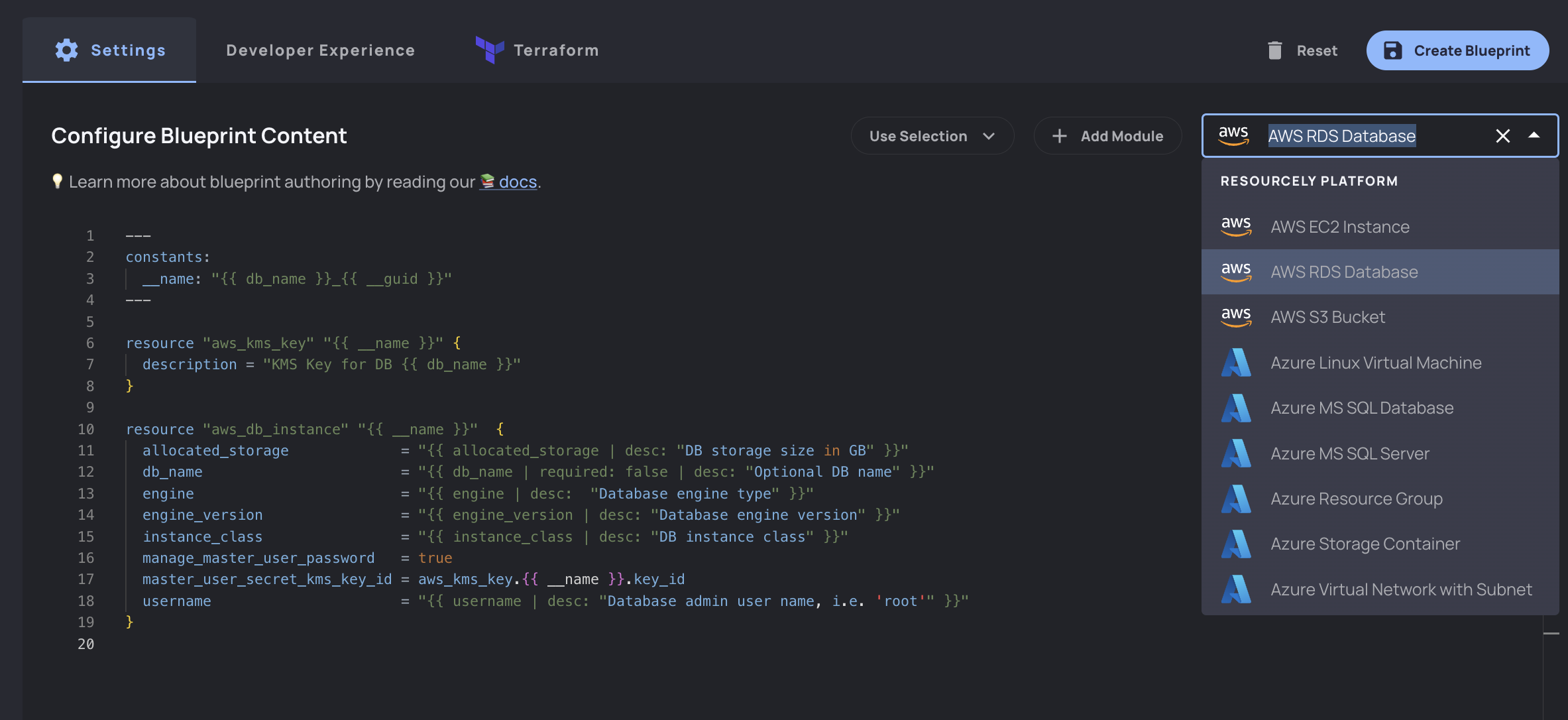The width and height of the screenshot is (1568, 720).
Task: Clear the AWS RDS Database selection
Action: [x=1502, y=136]
